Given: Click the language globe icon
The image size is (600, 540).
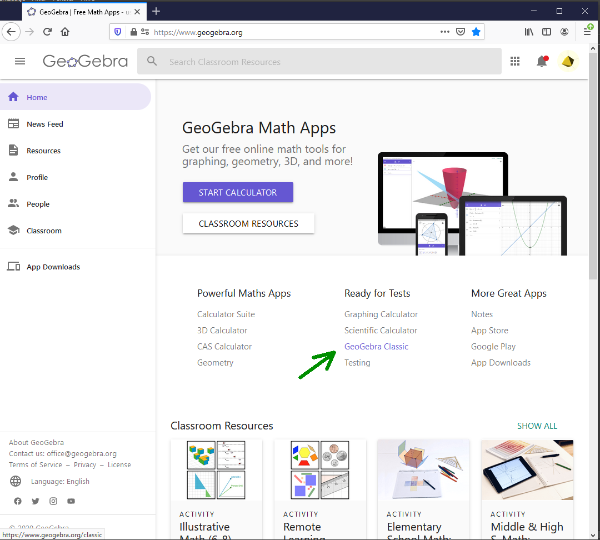Looking at the screenshot, I should (x=16, y=481).
